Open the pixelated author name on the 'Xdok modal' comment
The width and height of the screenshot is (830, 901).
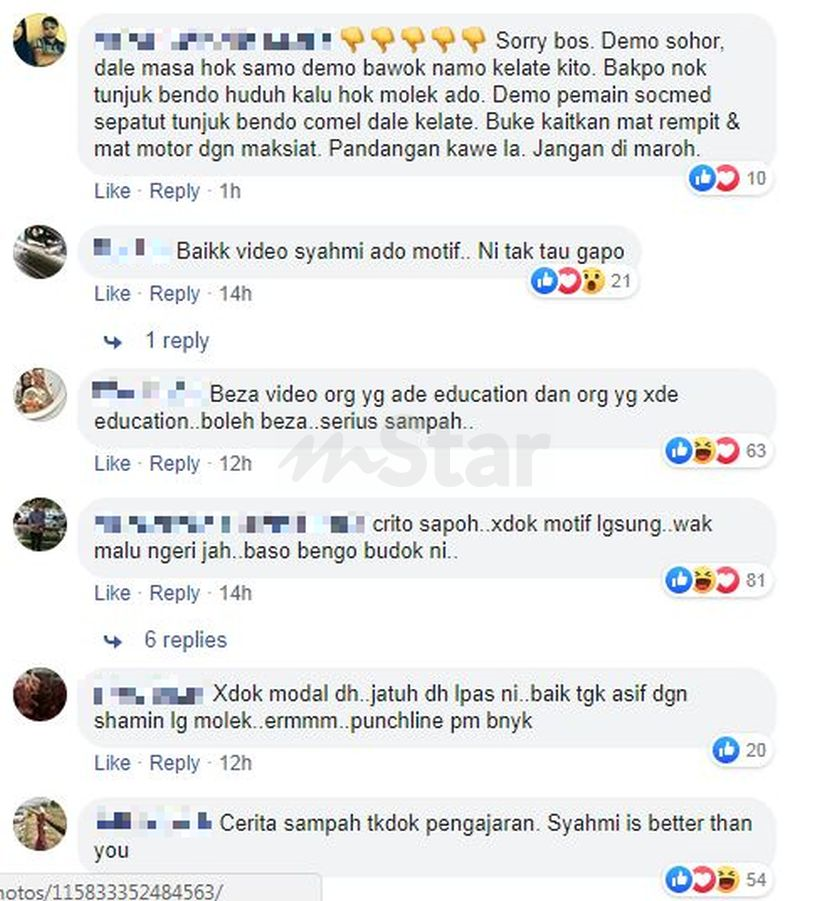[148, 695]
